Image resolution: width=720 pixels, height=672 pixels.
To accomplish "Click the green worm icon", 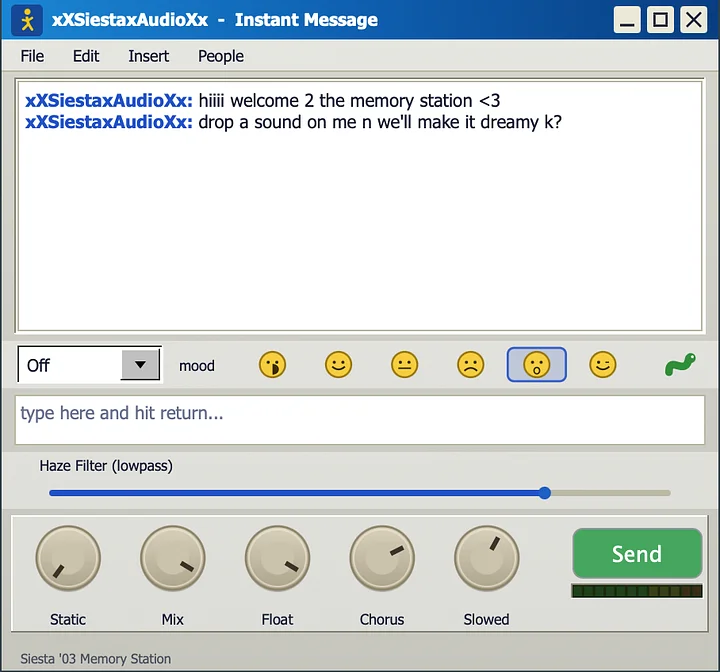I will pos(680,365).
